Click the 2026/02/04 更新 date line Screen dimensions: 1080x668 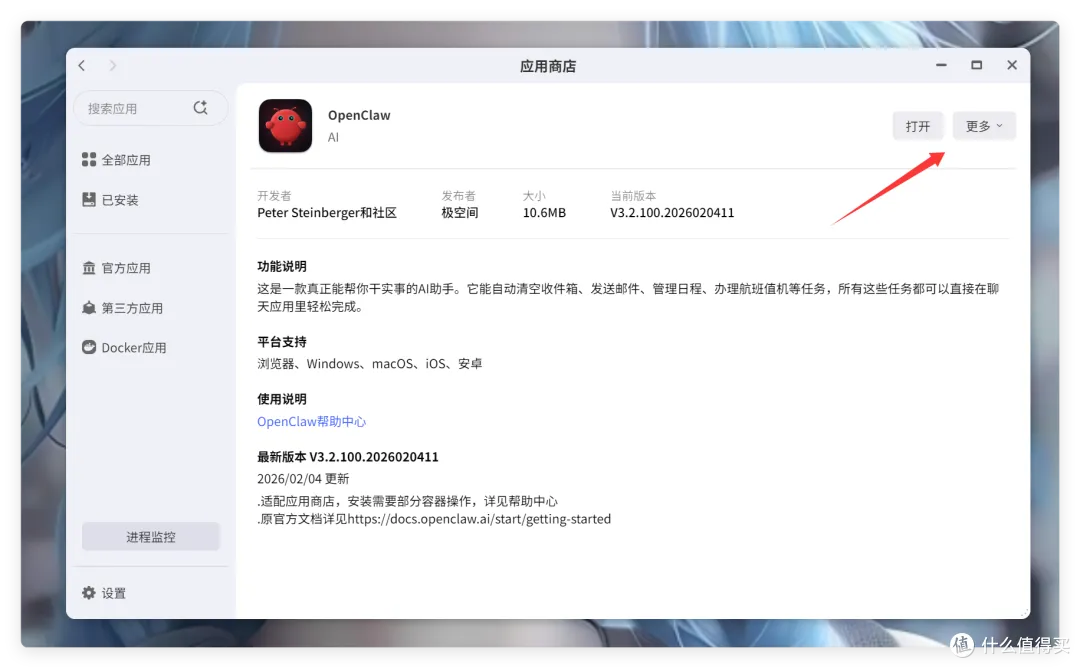(x=303, y=479)
